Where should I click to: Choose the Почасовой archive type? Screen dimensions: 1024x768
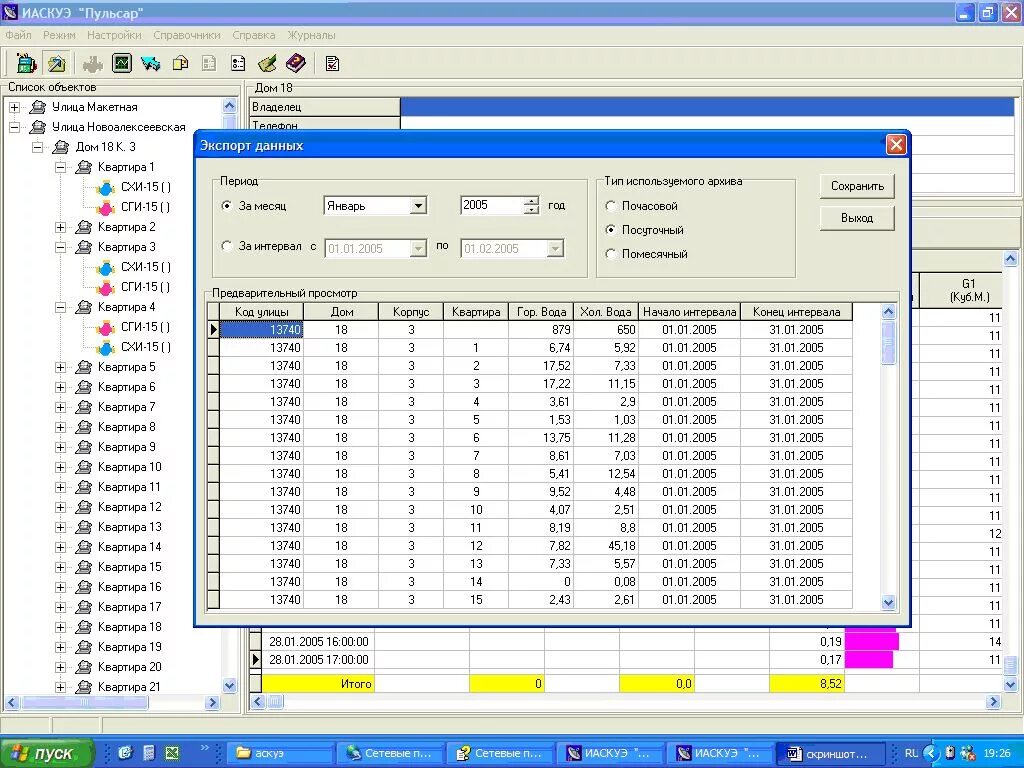pos(611,206)
